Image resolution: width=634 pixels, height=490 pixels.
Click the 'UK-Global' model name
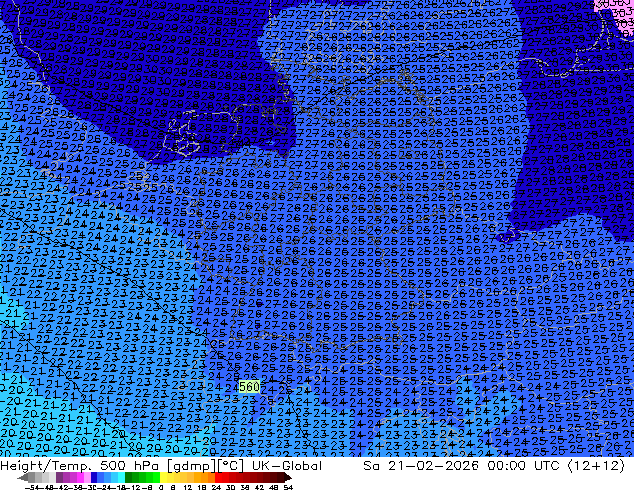pyautogui.click(x=287, y=466)
